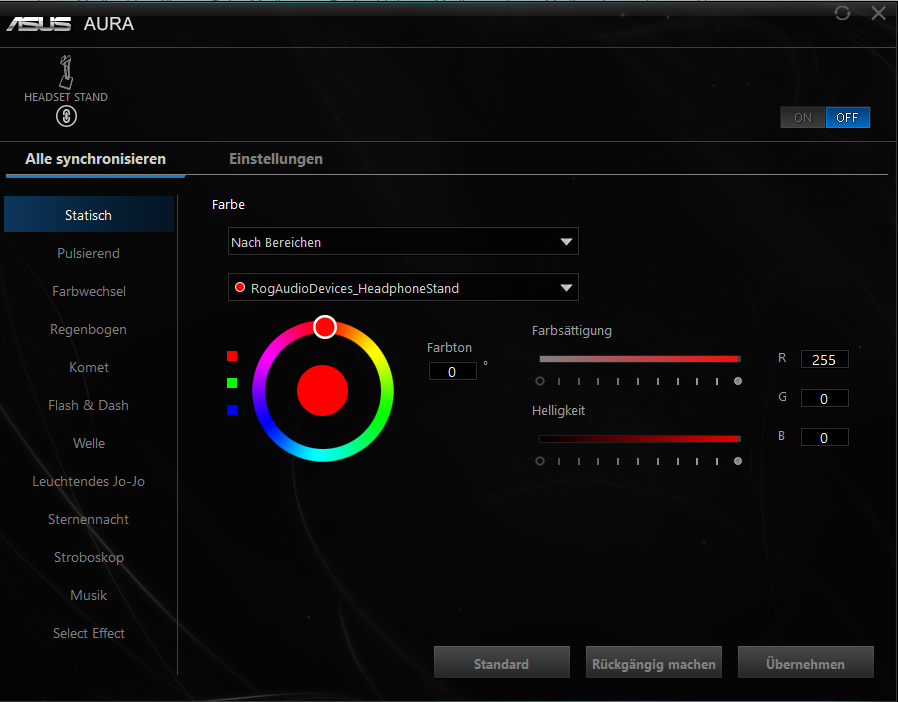Pick the green color swatch
The width and height of the screenshot is (898, 702).
[232, 383]
